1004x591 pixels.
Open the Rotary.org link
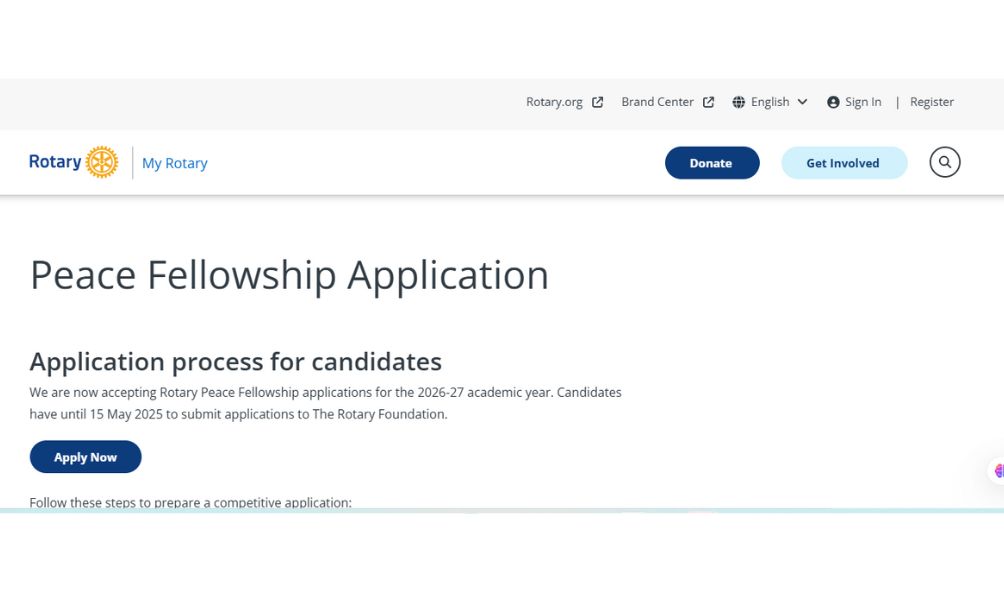(x=554, y=102)
